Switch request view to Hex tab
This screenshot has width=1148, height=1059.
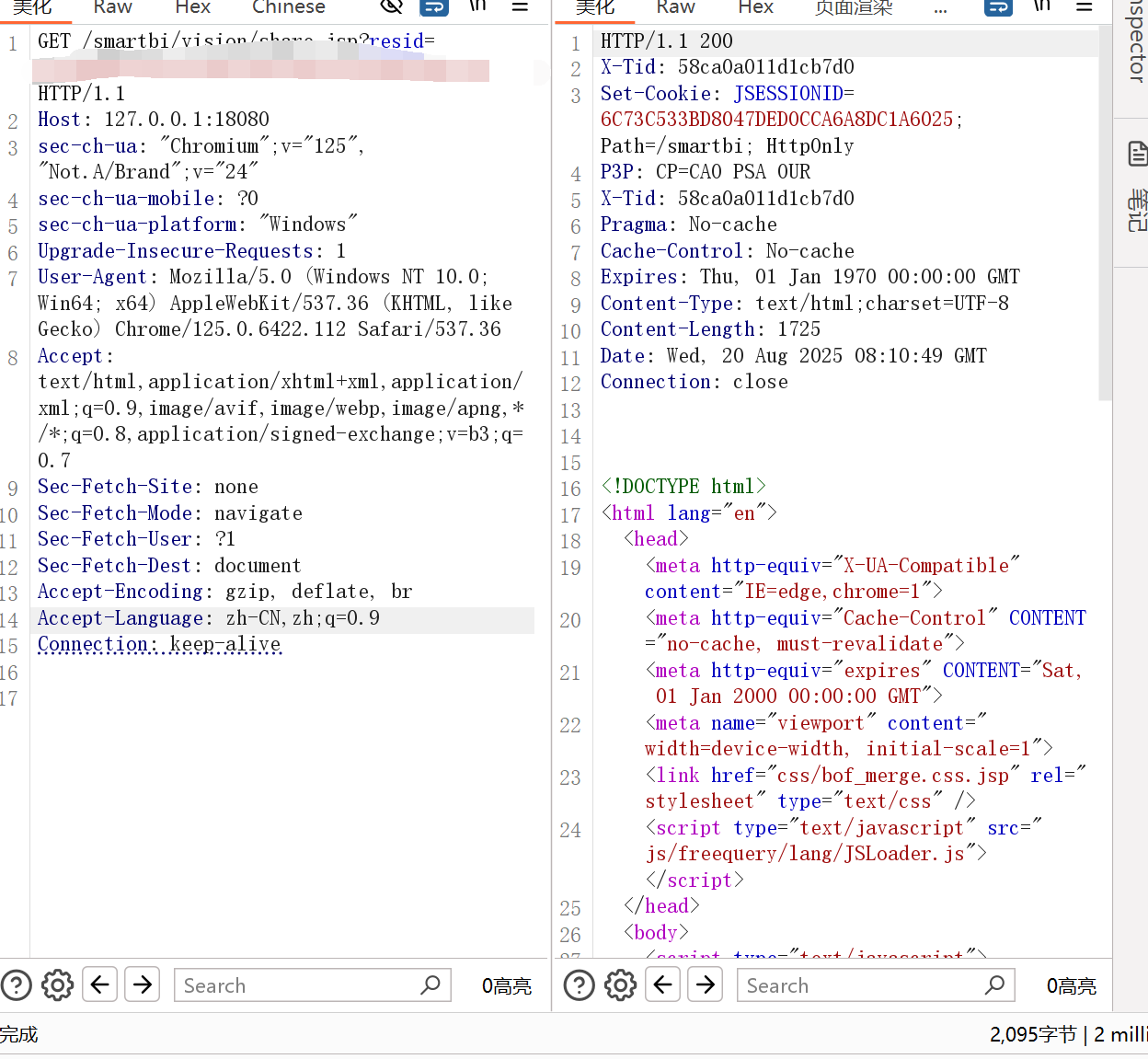(x=193, y=6)
